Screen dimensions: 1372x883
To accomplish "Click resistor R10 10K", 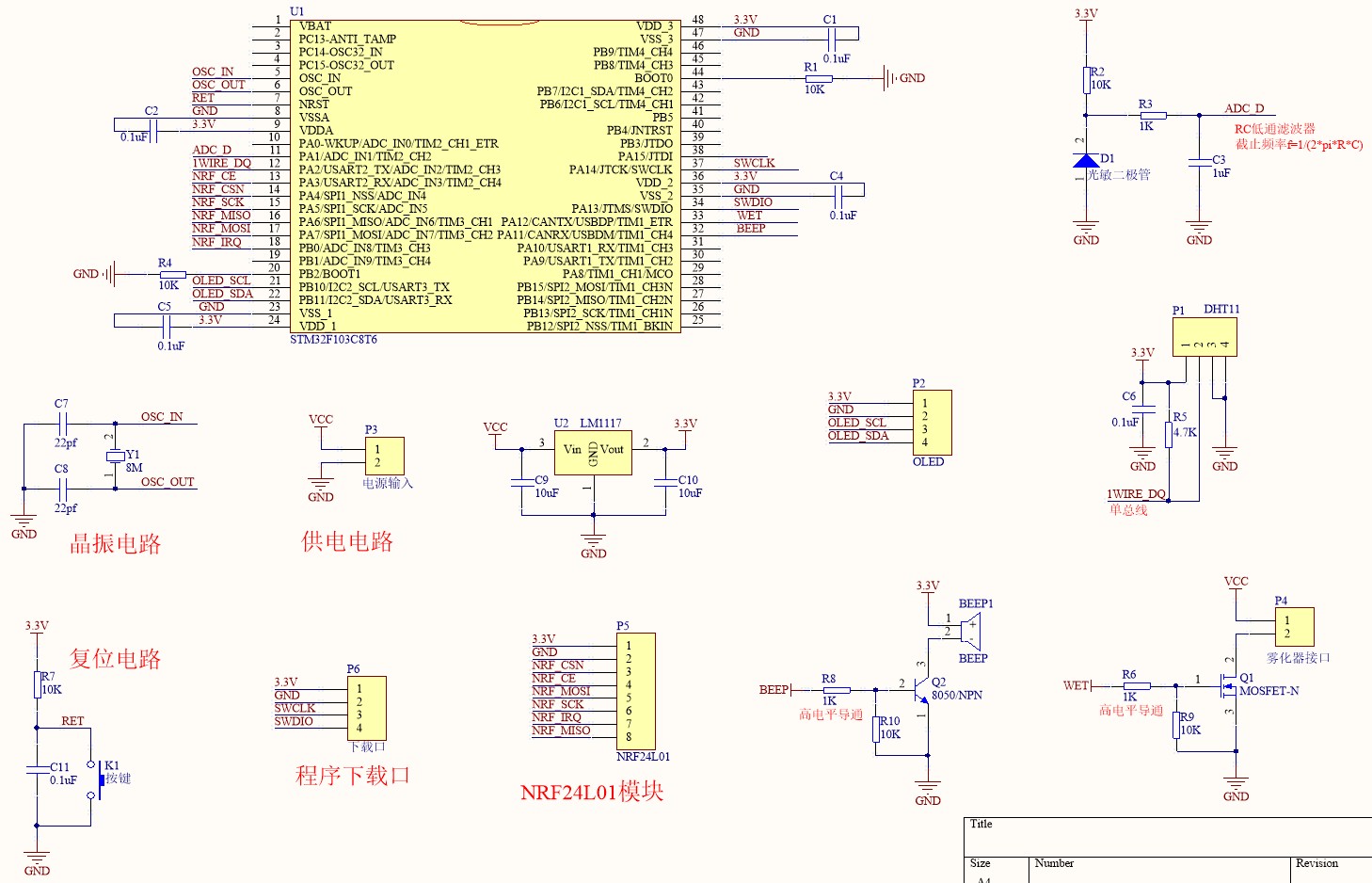I will [875, 729].
